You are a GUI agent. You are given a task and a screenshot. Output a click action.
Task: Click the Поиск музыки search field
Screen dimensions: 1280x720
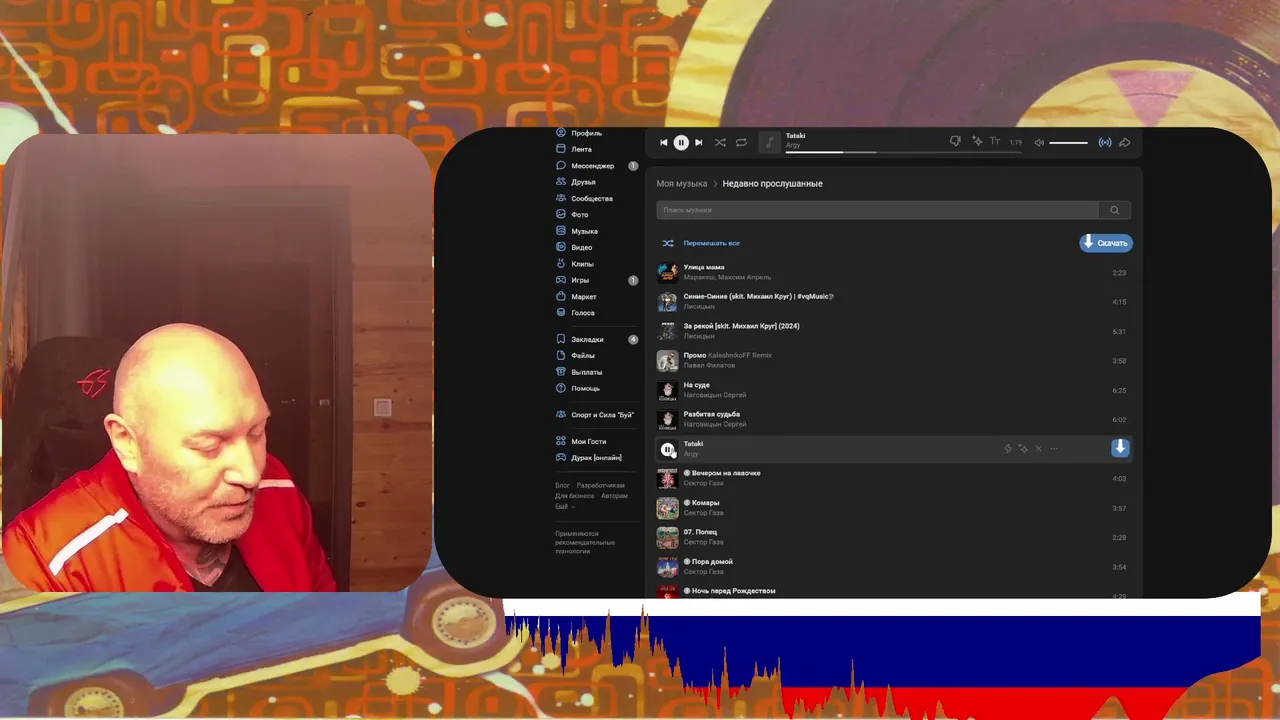pyautogui.click(x=877, y=210)
